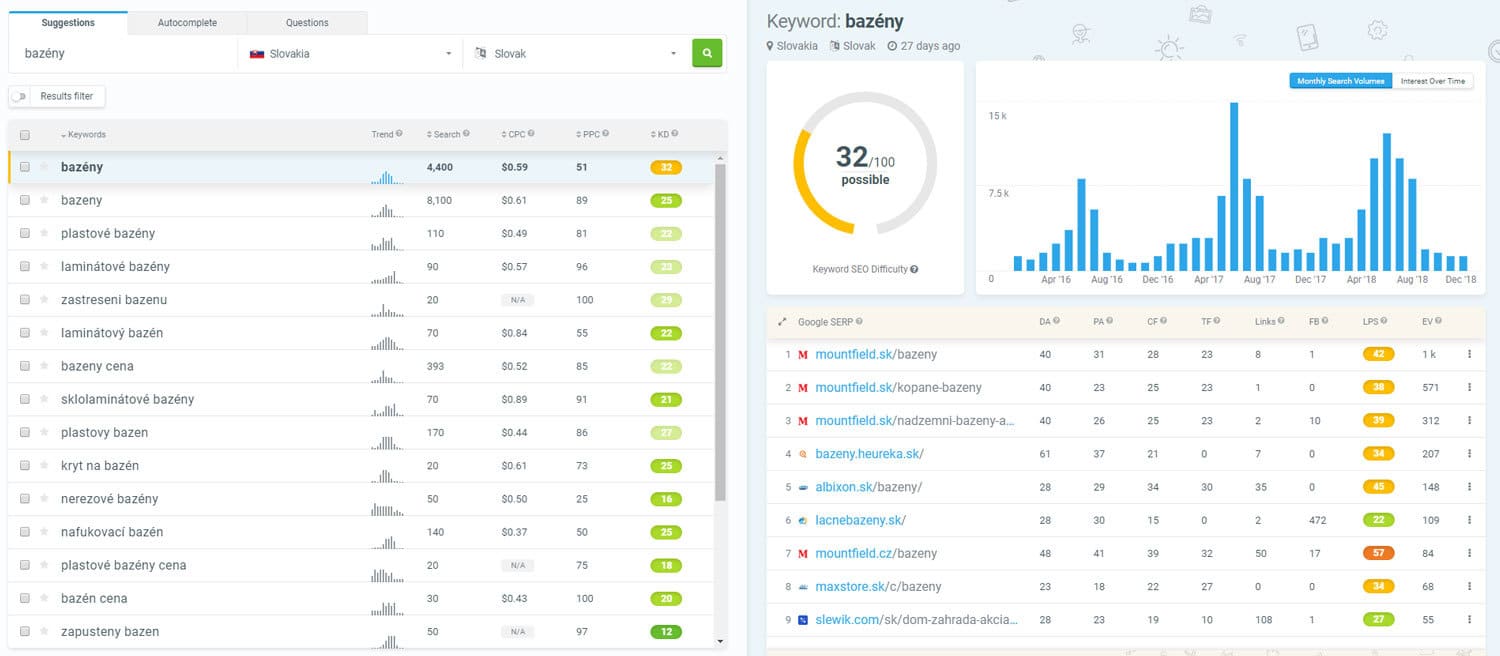Expand SERP table with arrows icon
Viewport: 1500px width, 656px height.
[x=782, y=322]
